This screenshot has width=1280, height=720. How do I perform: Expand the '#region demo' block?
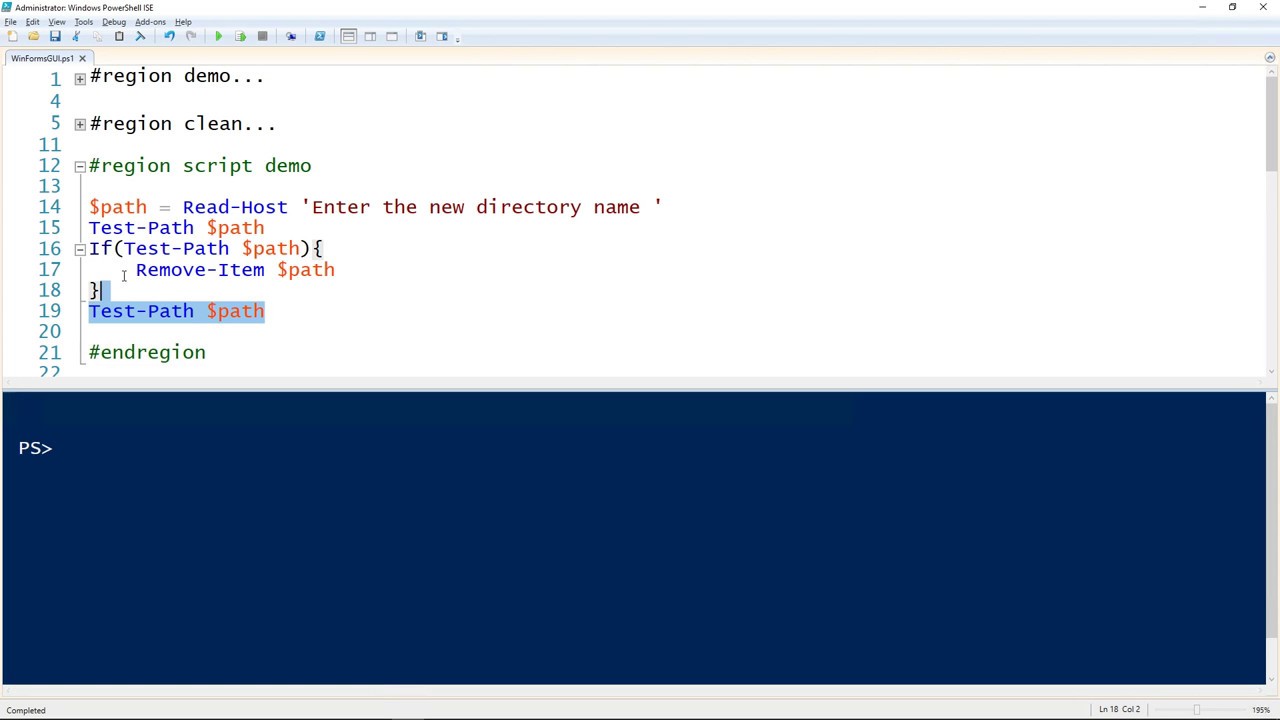click(80, 78)
